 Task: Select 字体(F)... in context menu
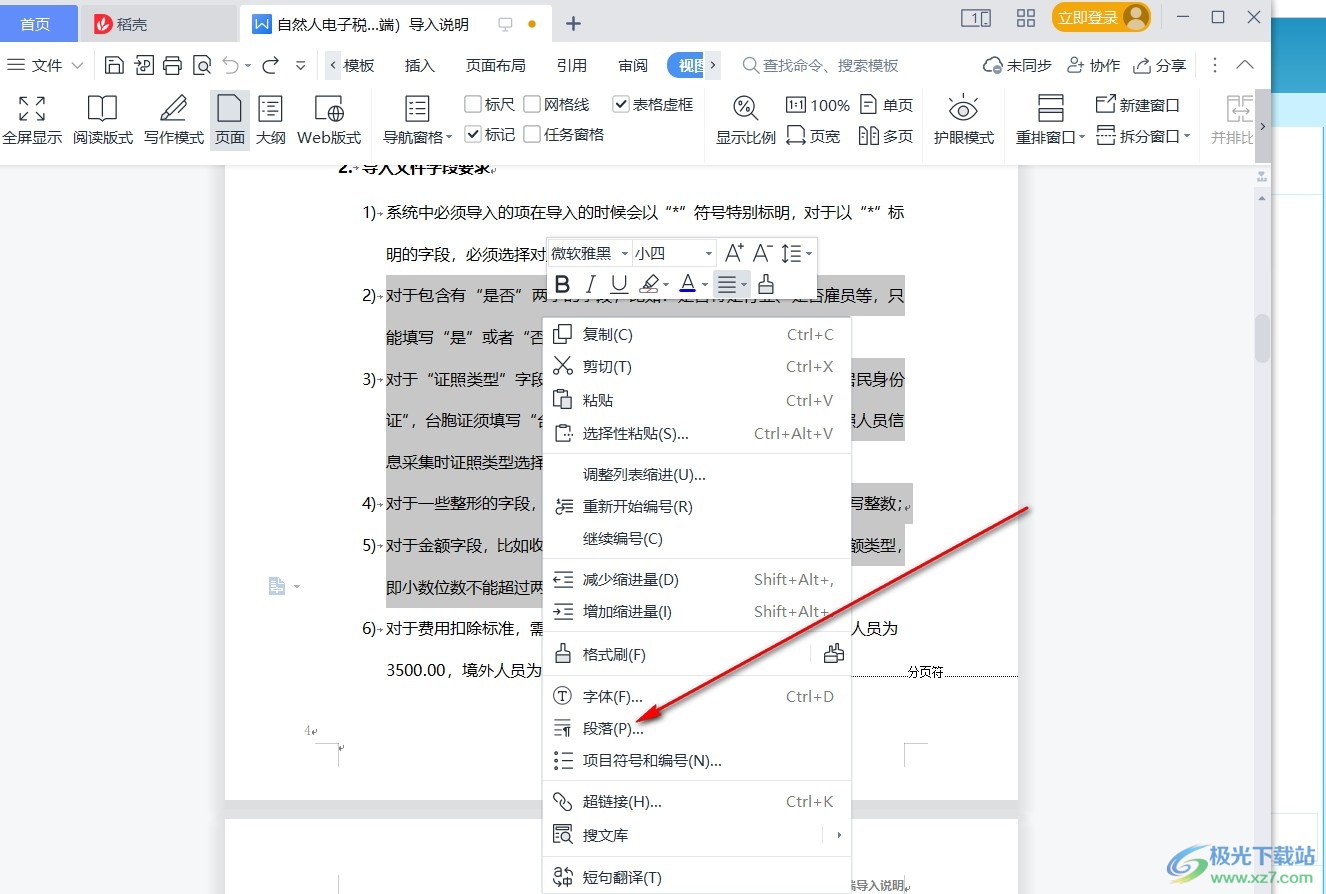tap(696, 696)
